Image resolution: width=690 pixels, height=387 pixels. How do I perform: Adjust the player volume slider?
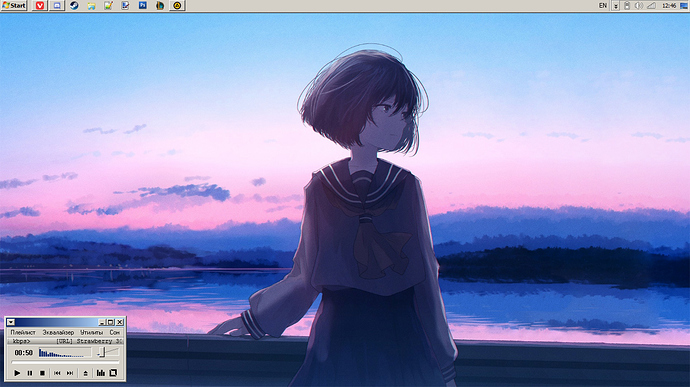pyautogui.click(x=108, y=352)
